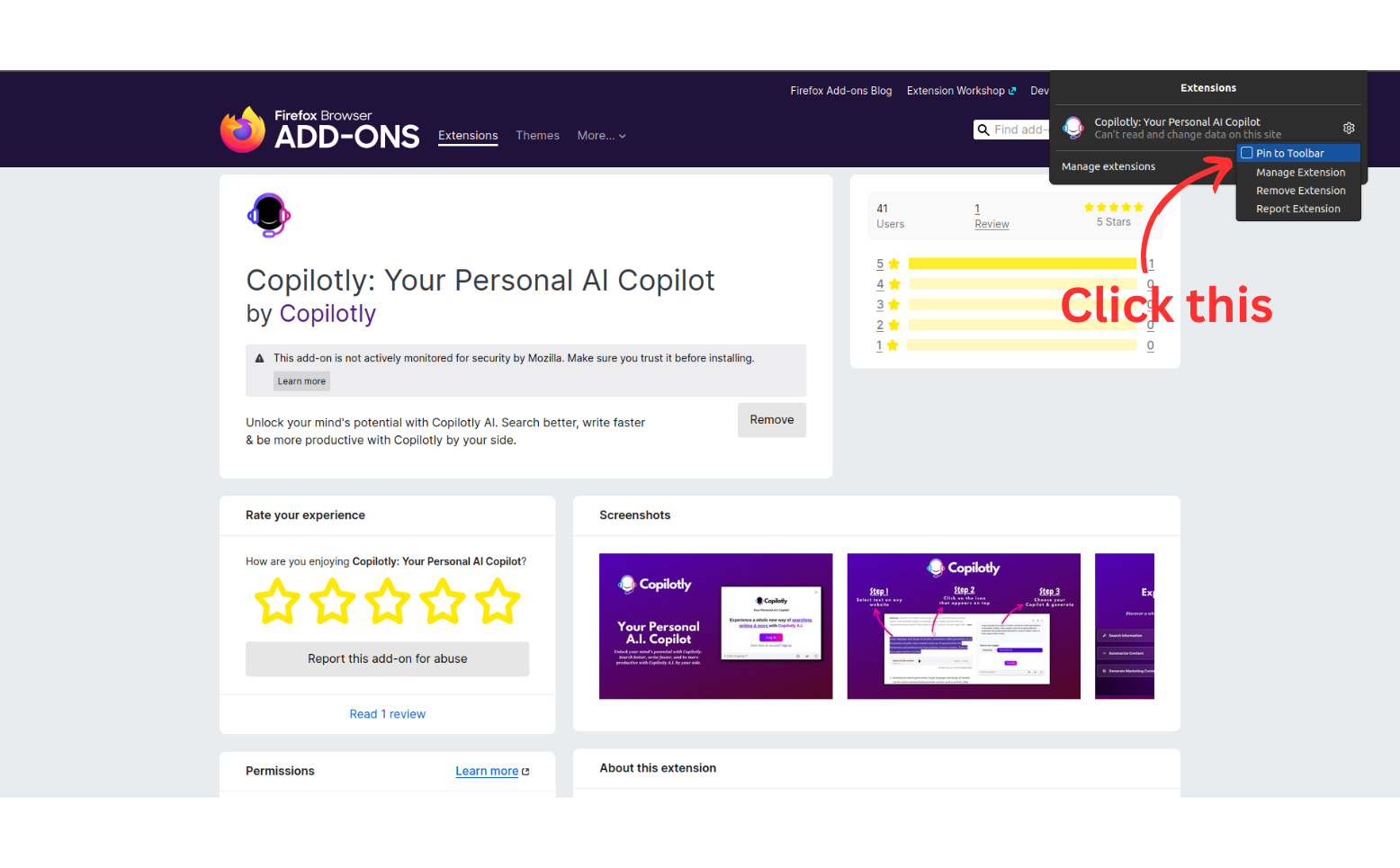
Task: Give the add-on a three-star rating
Action: click(388, 601)
